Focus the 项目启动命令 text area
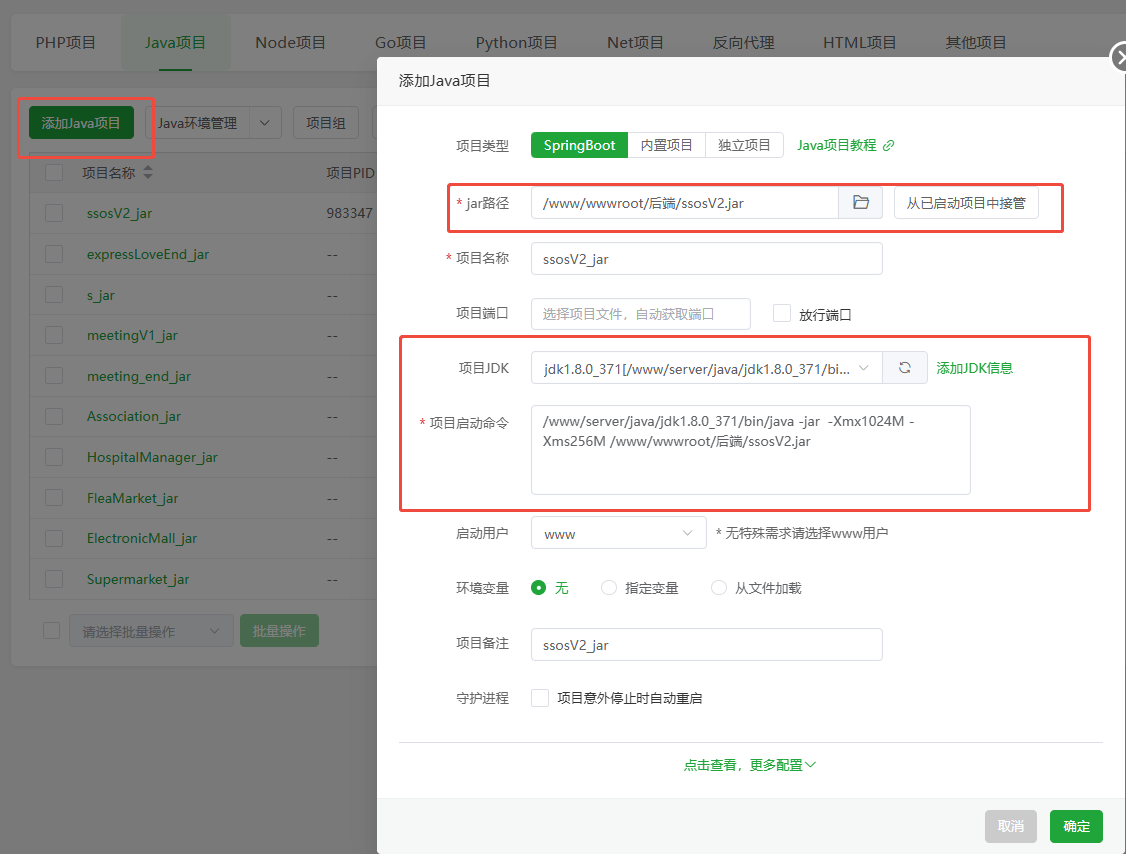 750,450
